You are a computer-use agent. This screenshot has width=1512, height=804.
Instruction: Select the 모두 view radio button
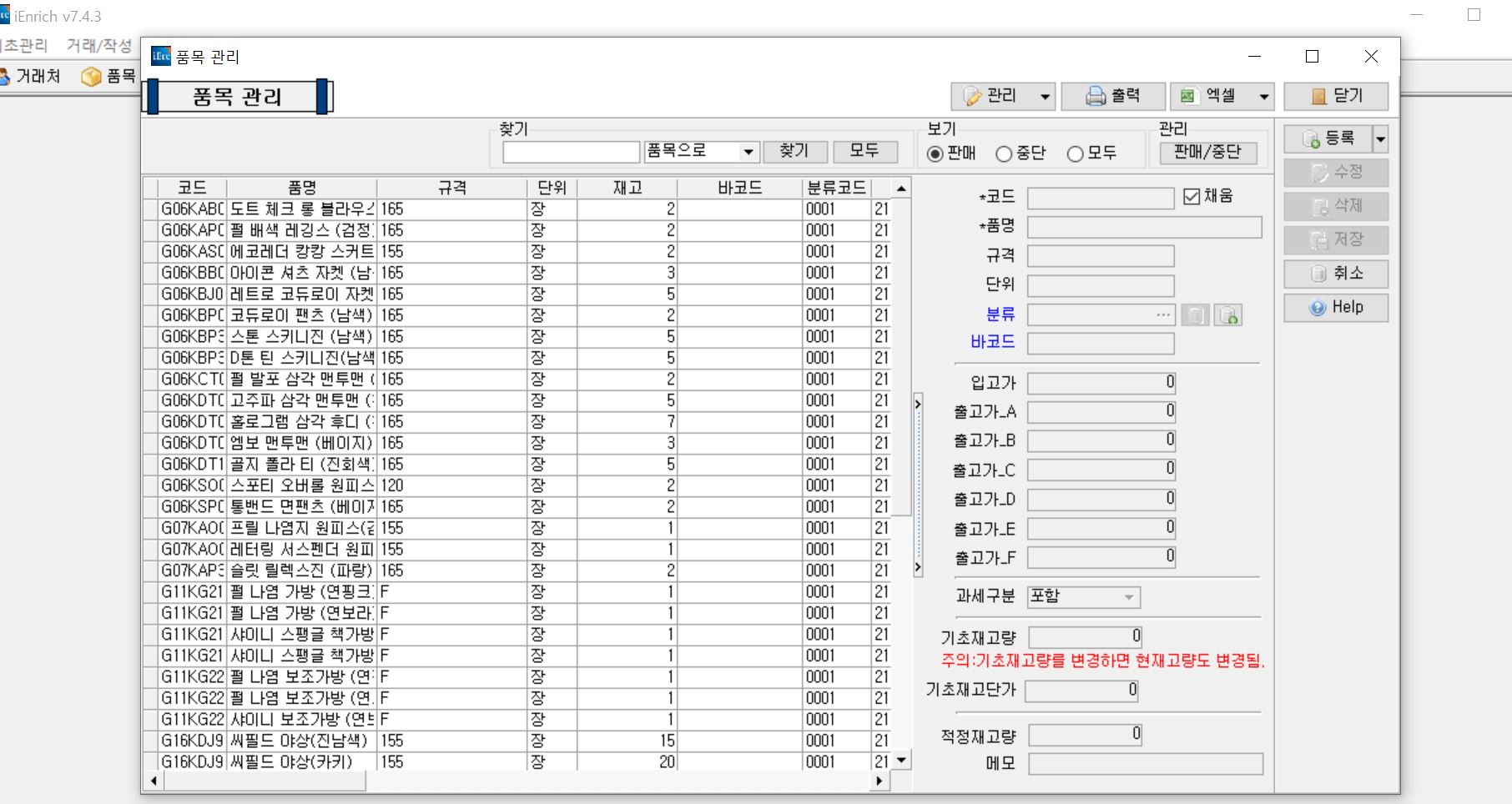click(x=1076, y=154)
